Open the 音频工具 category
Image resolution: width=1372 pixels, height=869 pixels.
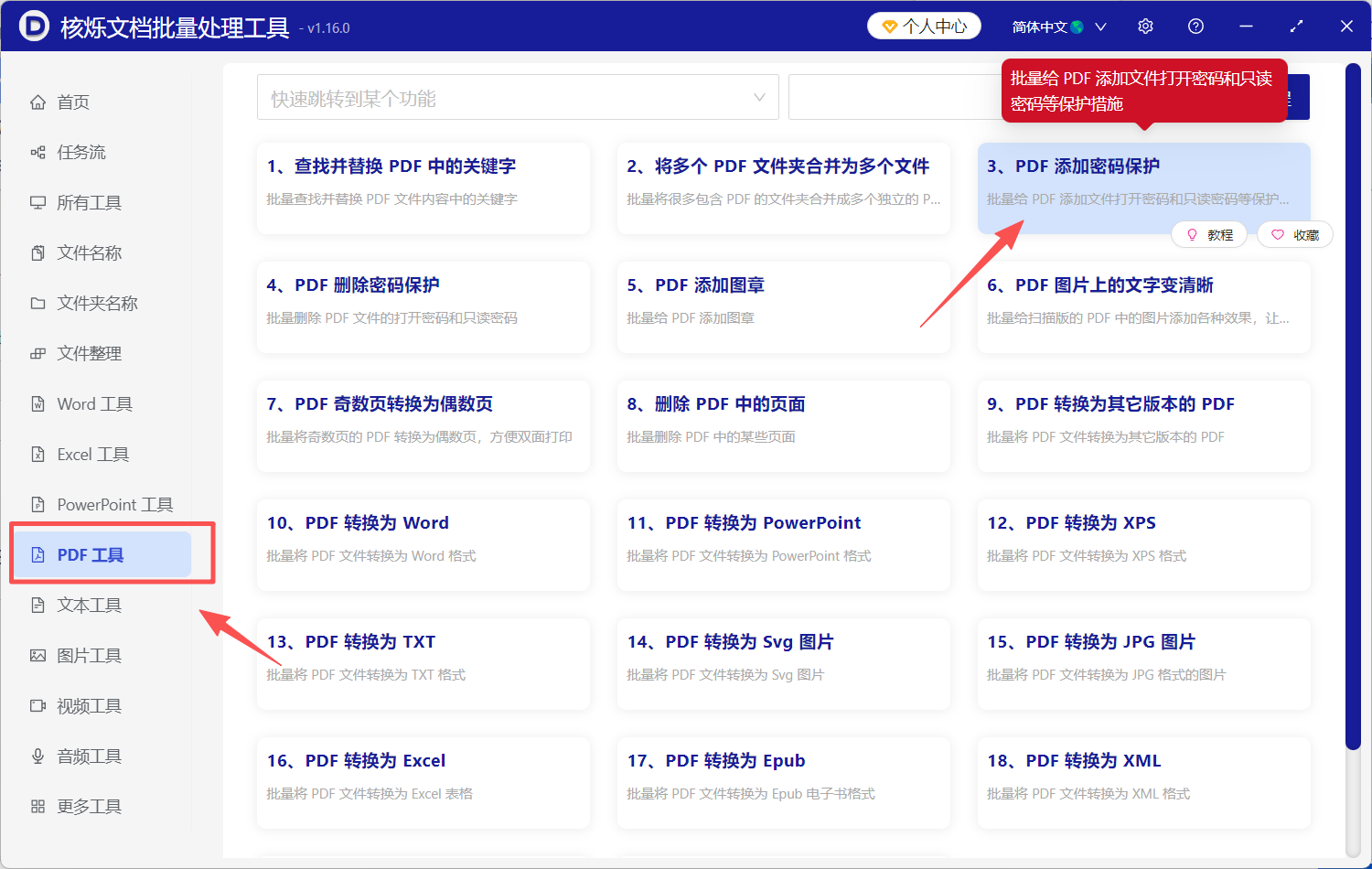tap(87, 756)
